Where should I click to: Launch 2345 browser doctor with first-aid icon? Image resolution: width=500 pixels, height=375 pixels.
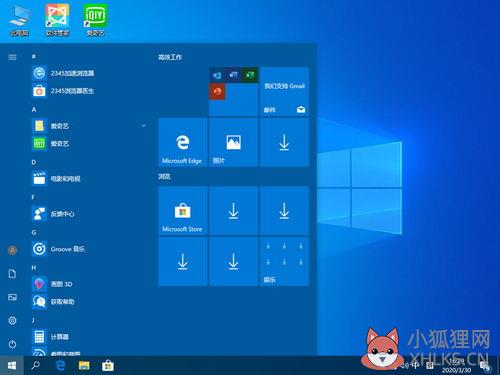tap(63, 91)
